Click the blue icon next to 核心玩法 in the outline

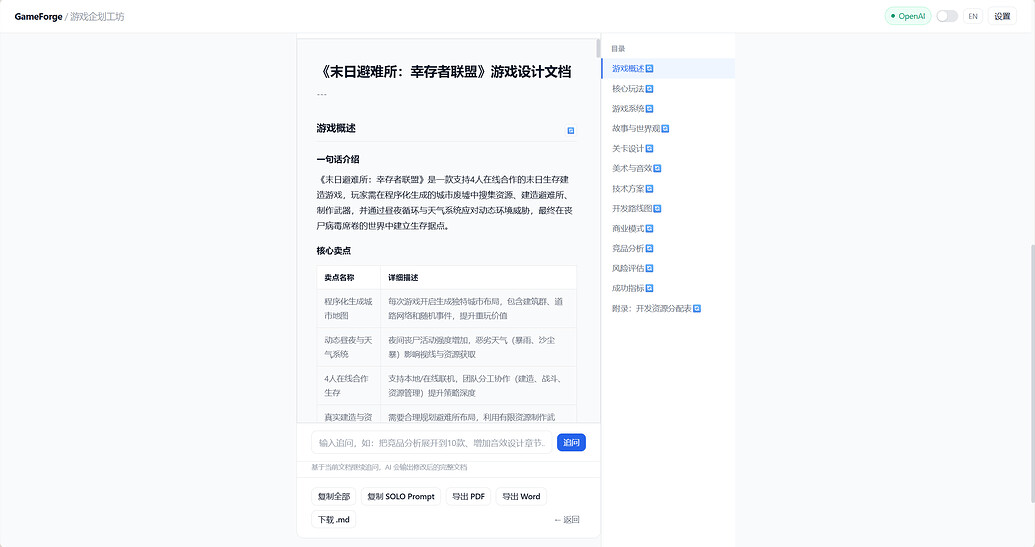(x=650, y=89)
